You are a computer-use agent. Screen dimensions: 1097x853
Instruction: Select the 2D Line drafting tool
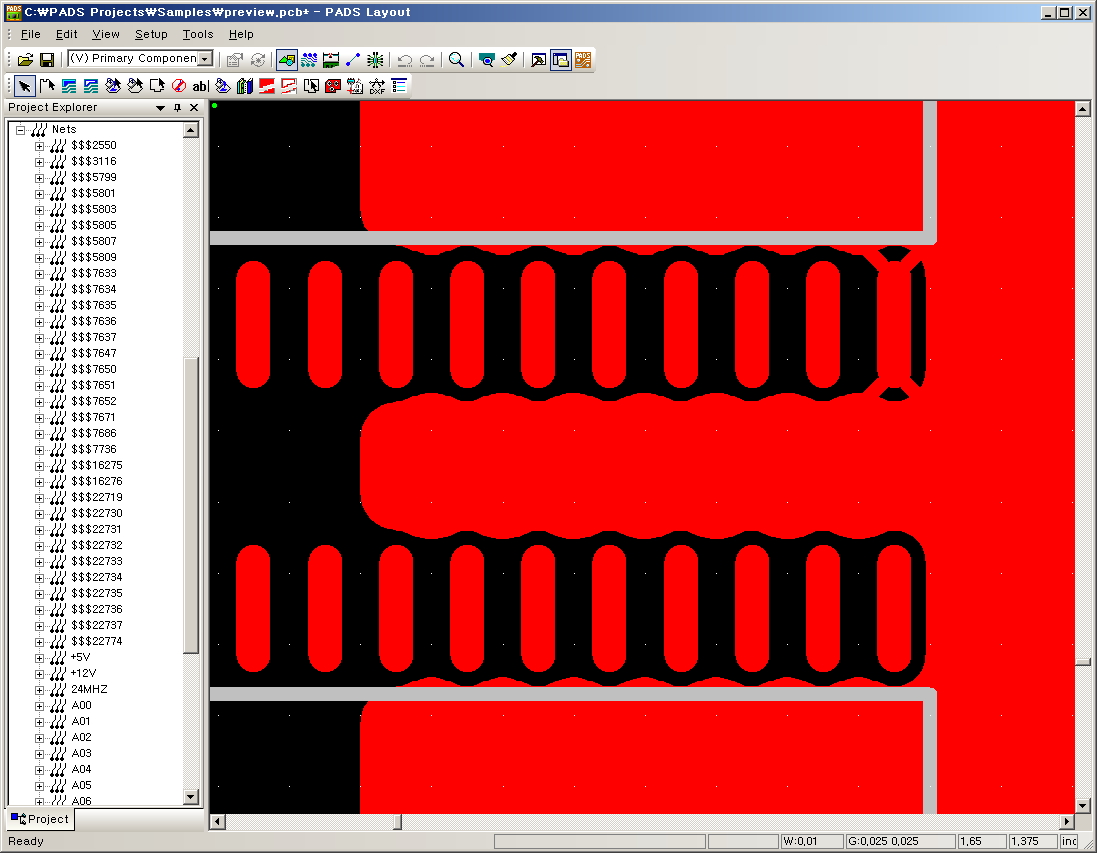47,86
